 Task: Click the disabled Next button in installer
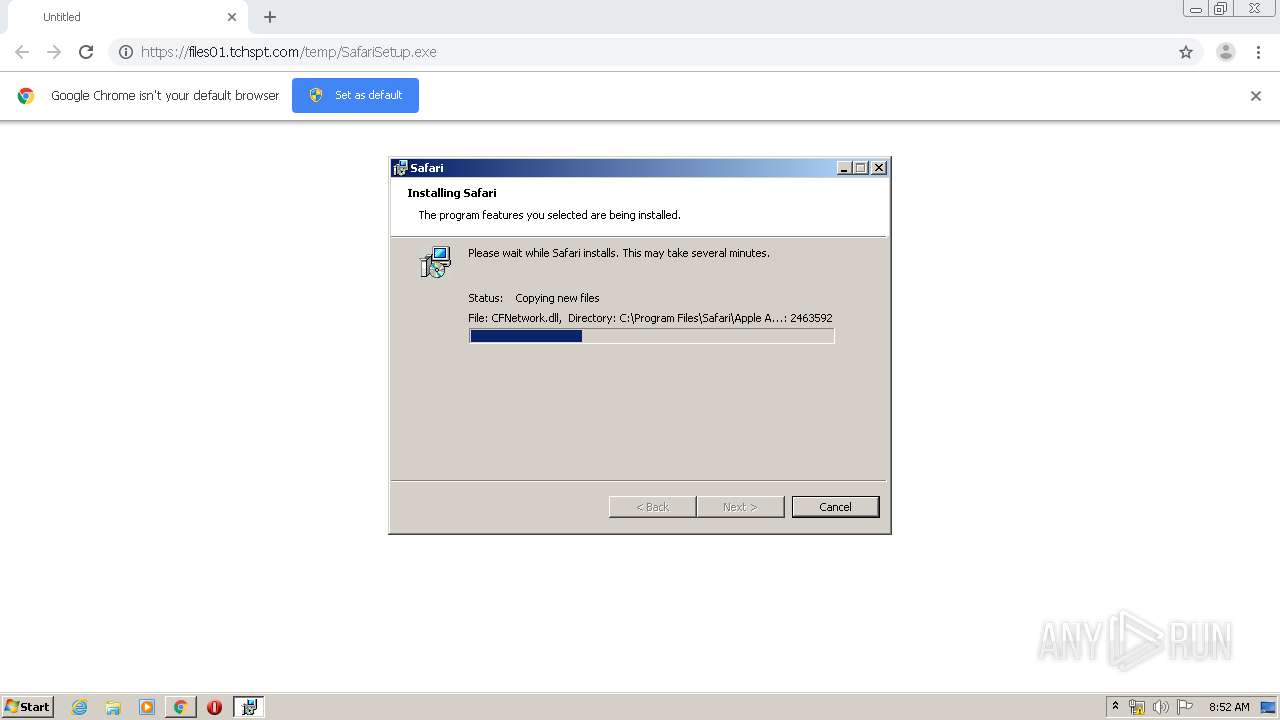click(x=740, y=507)
